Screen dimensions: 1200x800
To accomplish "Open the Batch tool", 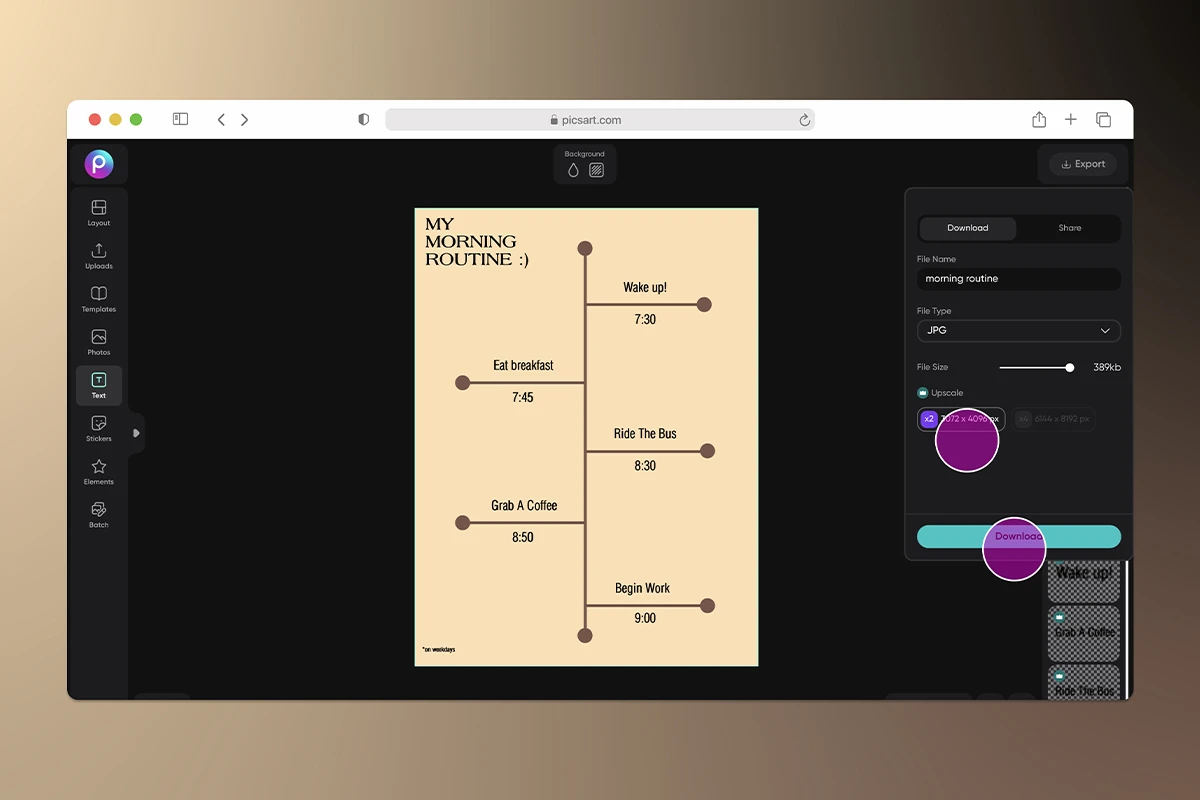I will coord(98,513).
